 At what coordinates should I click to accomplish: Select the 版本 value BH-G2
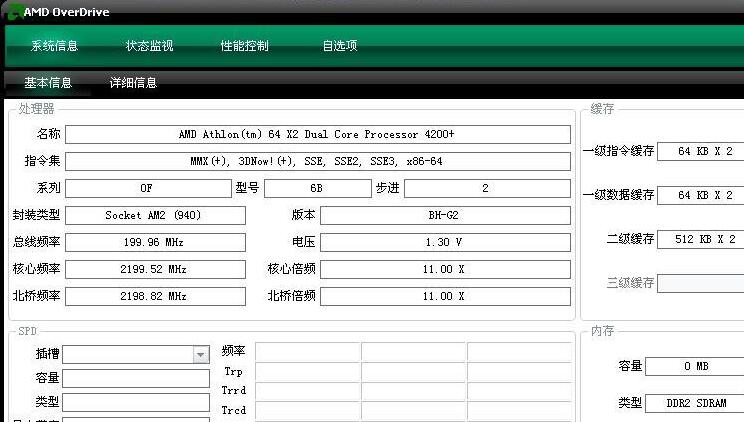tap(445, 216)
